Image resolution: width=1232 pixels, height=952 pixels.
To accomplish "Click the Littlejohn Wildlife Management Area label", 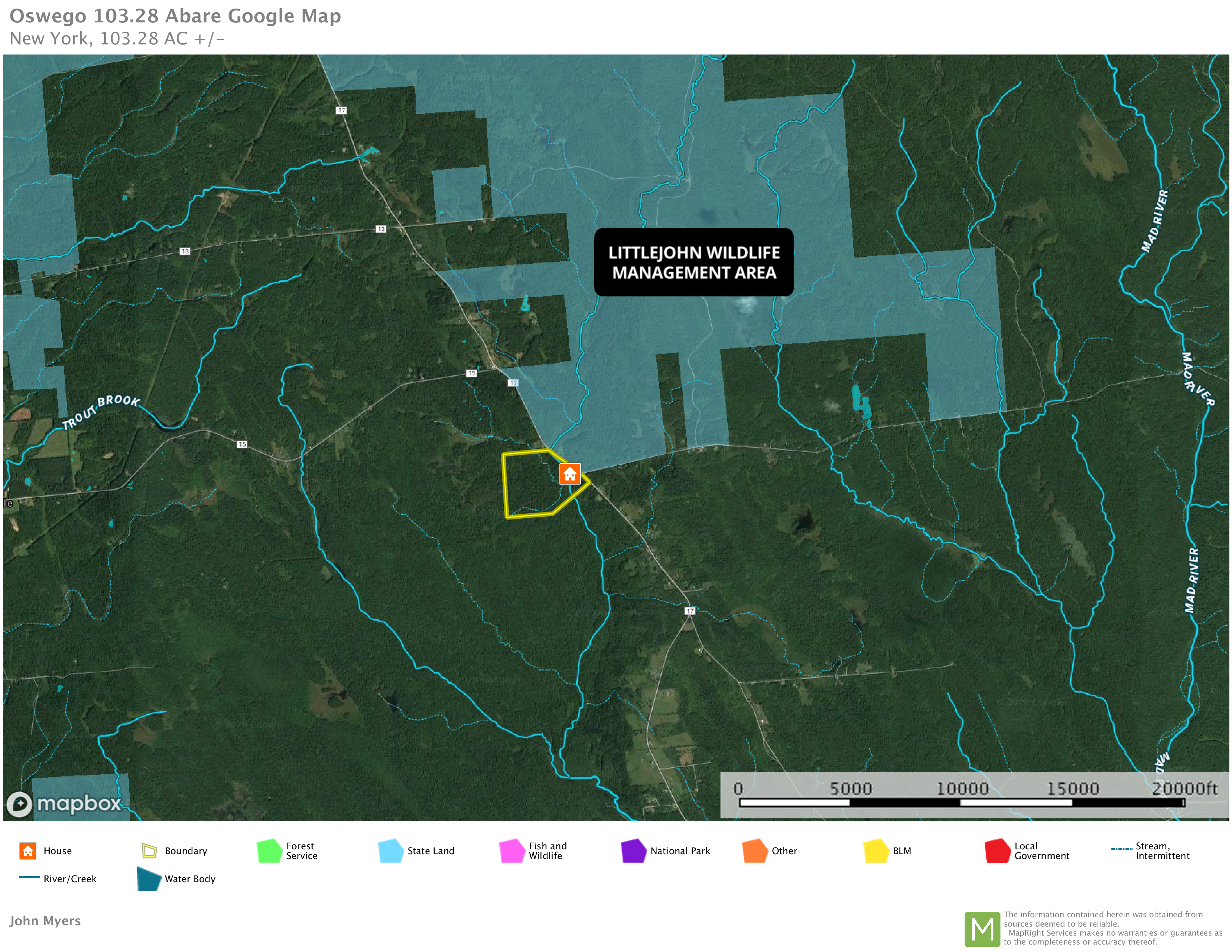I will click(x=693, y=262).
